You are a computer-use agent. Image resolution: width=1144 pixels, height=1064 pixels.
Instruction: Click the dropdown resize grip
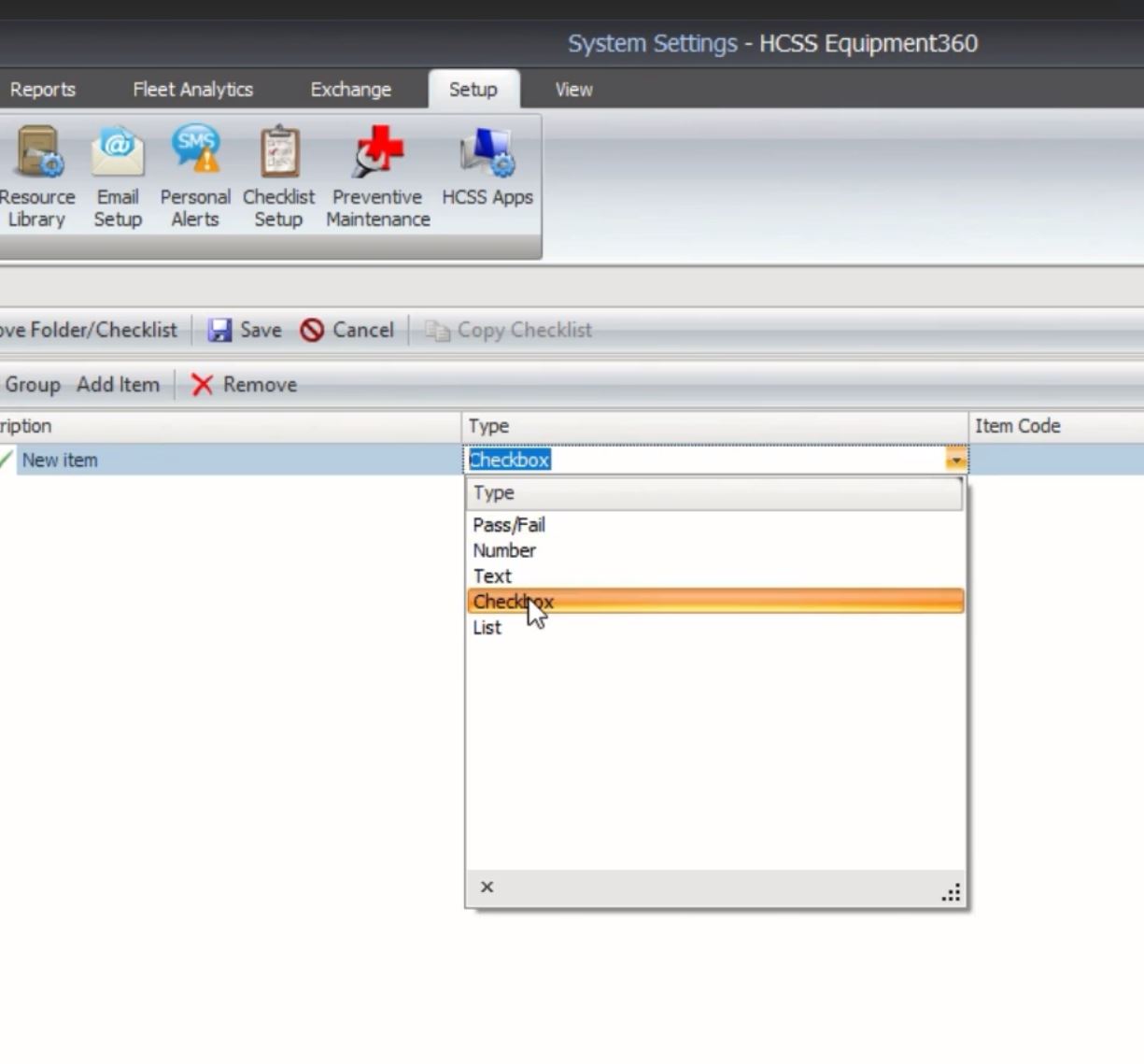point(951,893)
